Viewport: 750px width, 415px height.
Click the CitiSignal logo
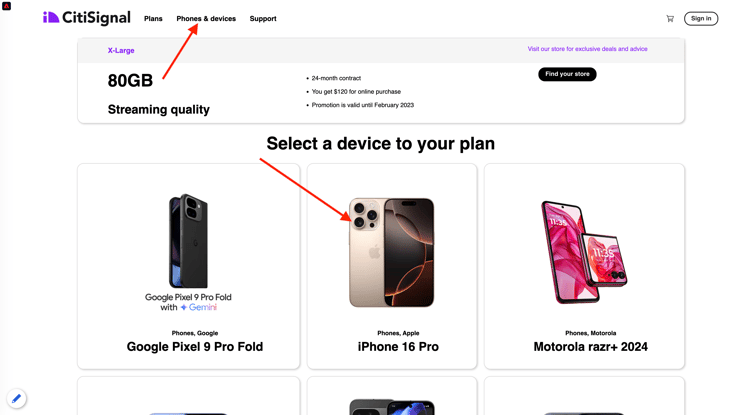pyautogui.click(x=87, y=18)
